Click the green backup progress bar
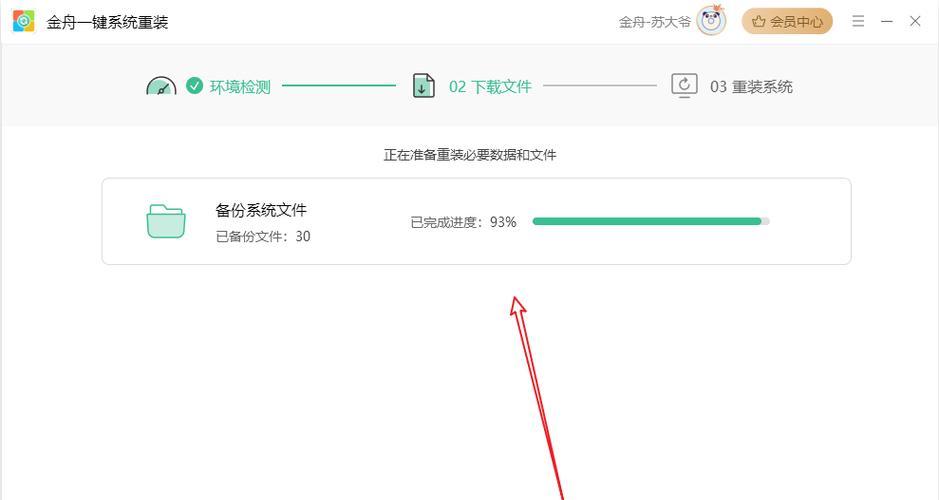 tap(651, 222)
